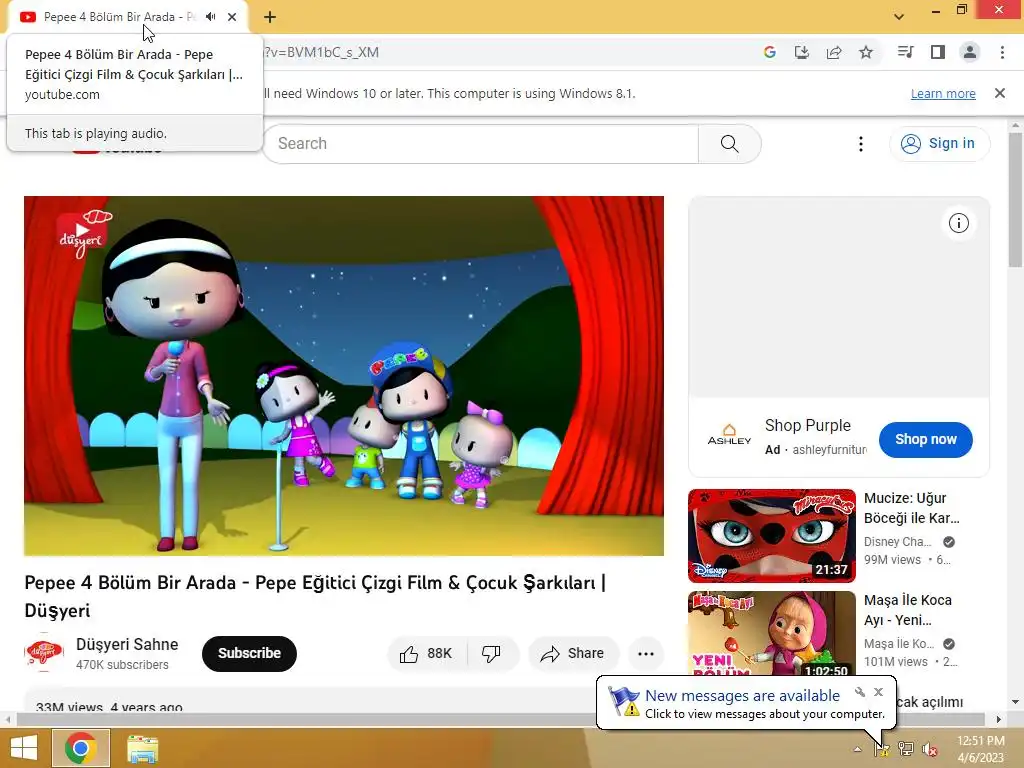This screenshot has width=1024, height=768.
Task: Close the New messages balloon
Action: pos(878,692)
